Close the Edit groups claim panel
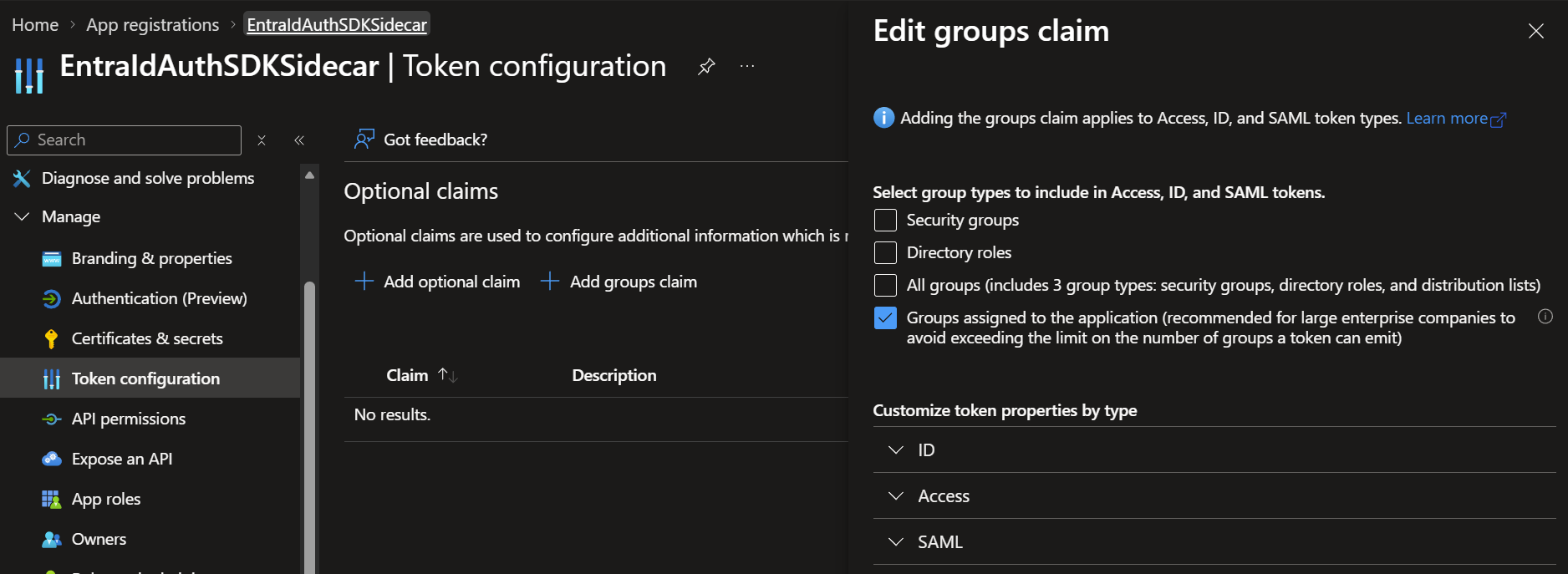The image size is (1568, 574). (x=1536, y=31)
